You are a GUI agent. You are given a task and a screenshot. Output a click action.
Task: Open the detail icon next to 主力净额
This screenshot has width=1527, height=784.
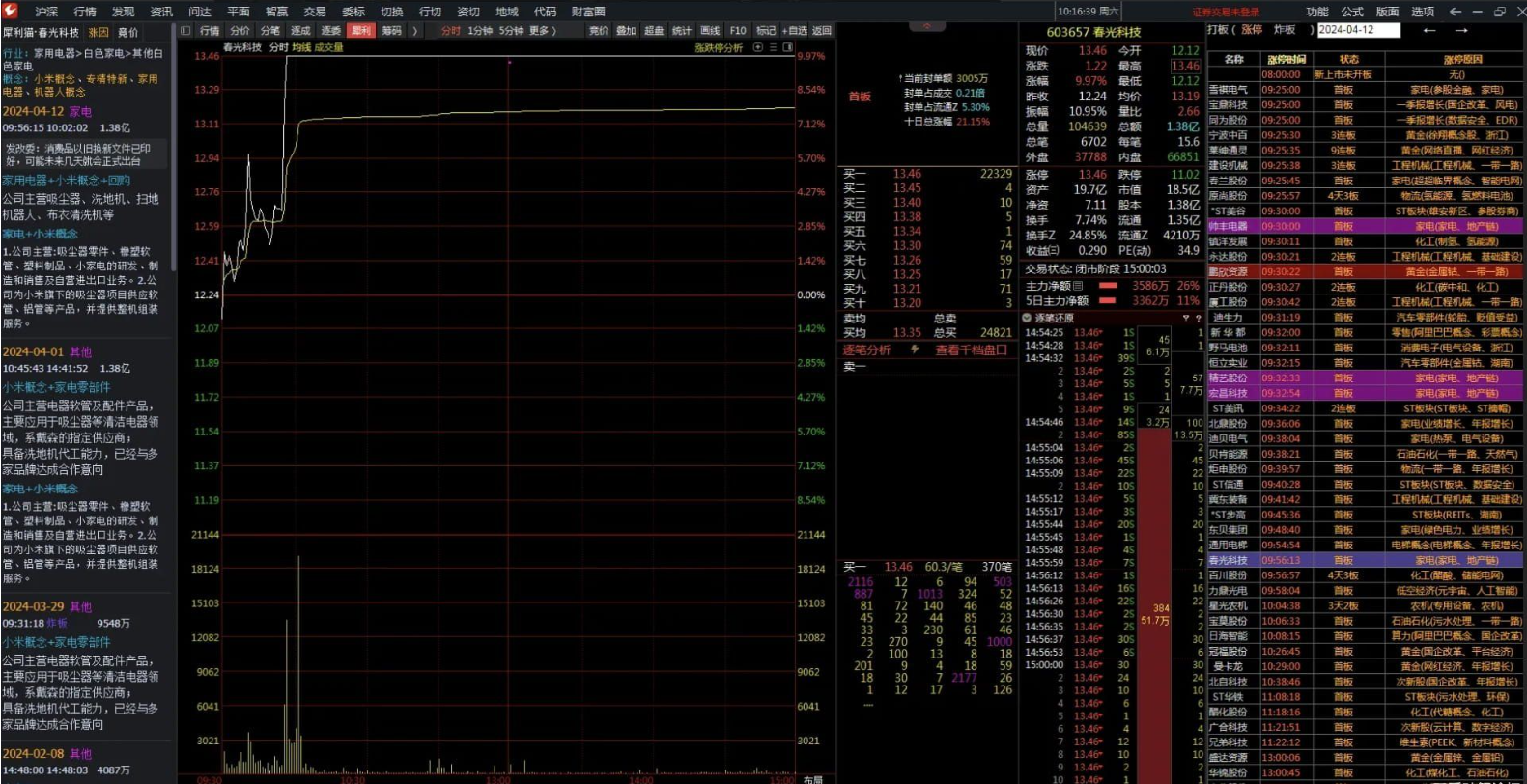coord(1079,286)
